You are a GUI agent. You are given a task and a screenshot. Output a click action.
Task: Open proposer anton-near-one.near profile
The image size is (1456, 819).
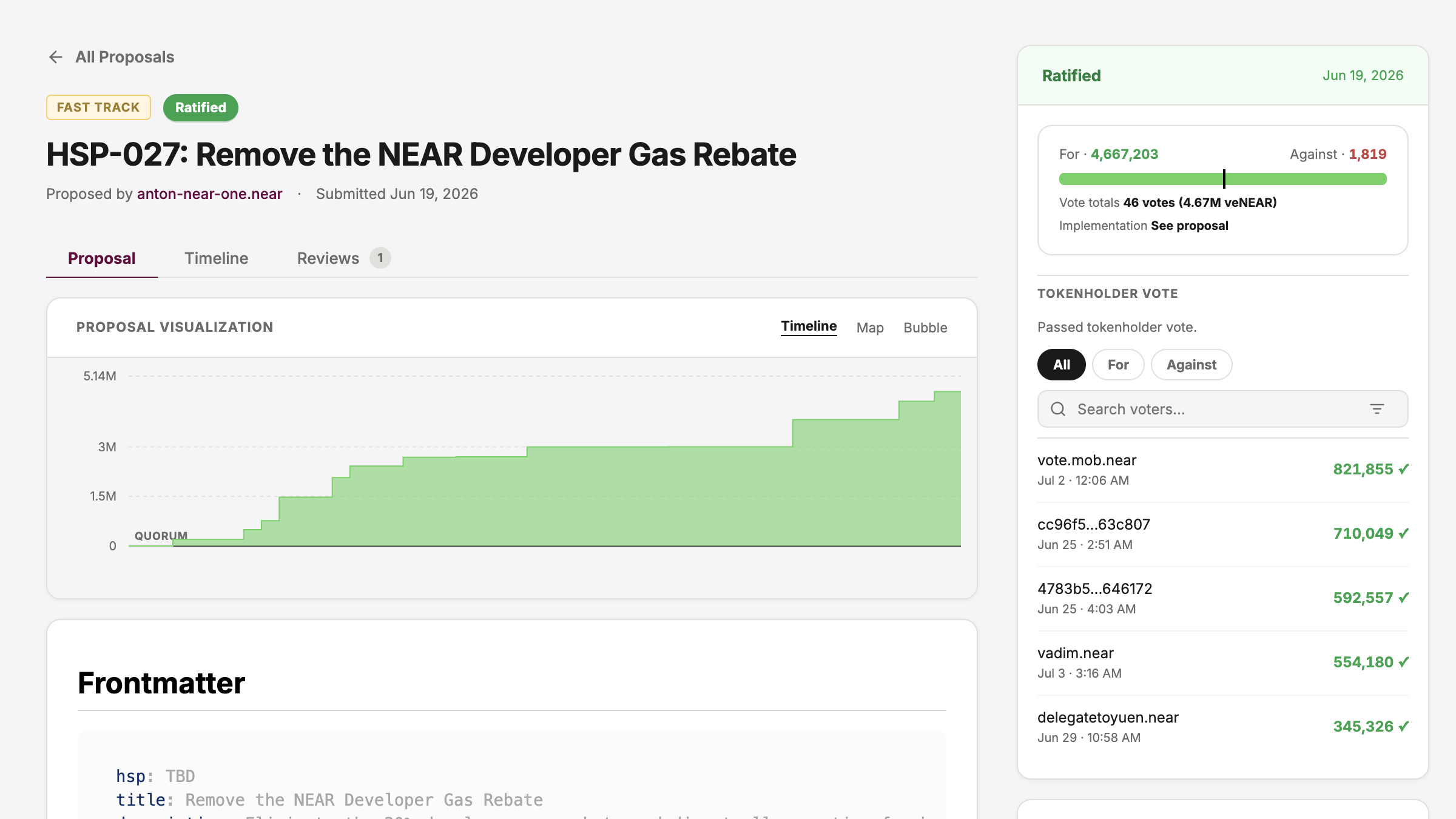pos(209,194)
